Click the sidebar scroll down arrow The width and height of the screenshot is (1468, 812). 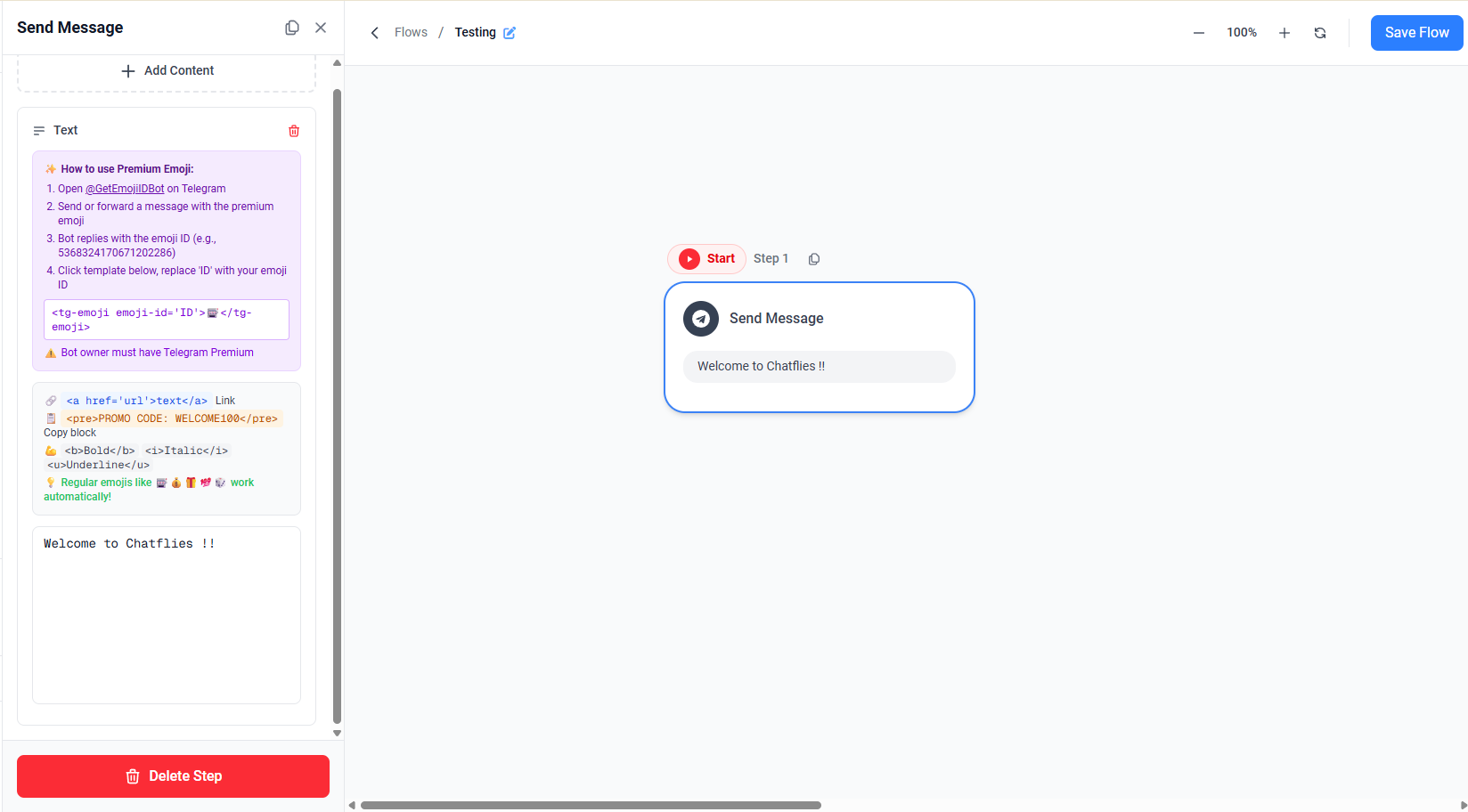coord(337,734)
